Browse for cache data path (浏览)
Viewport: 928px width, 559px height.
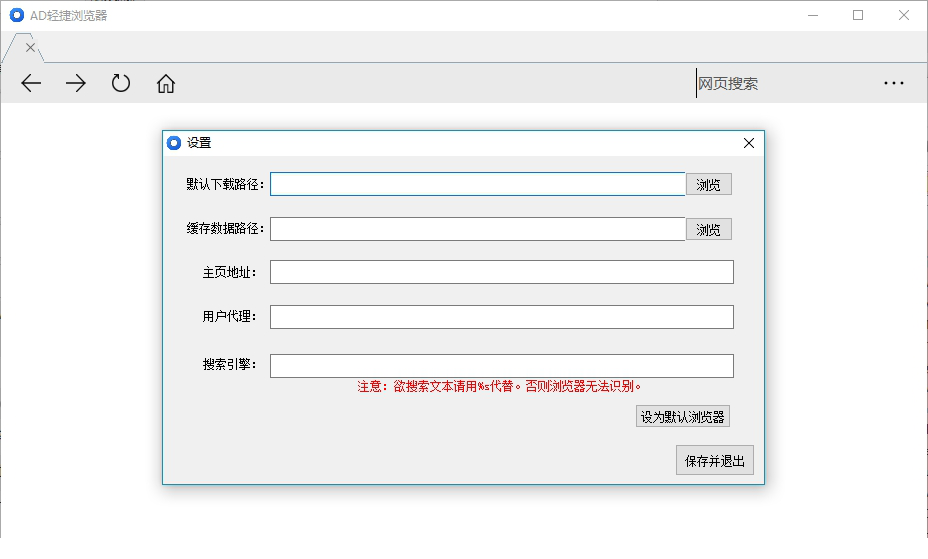(x=708, y=230)
